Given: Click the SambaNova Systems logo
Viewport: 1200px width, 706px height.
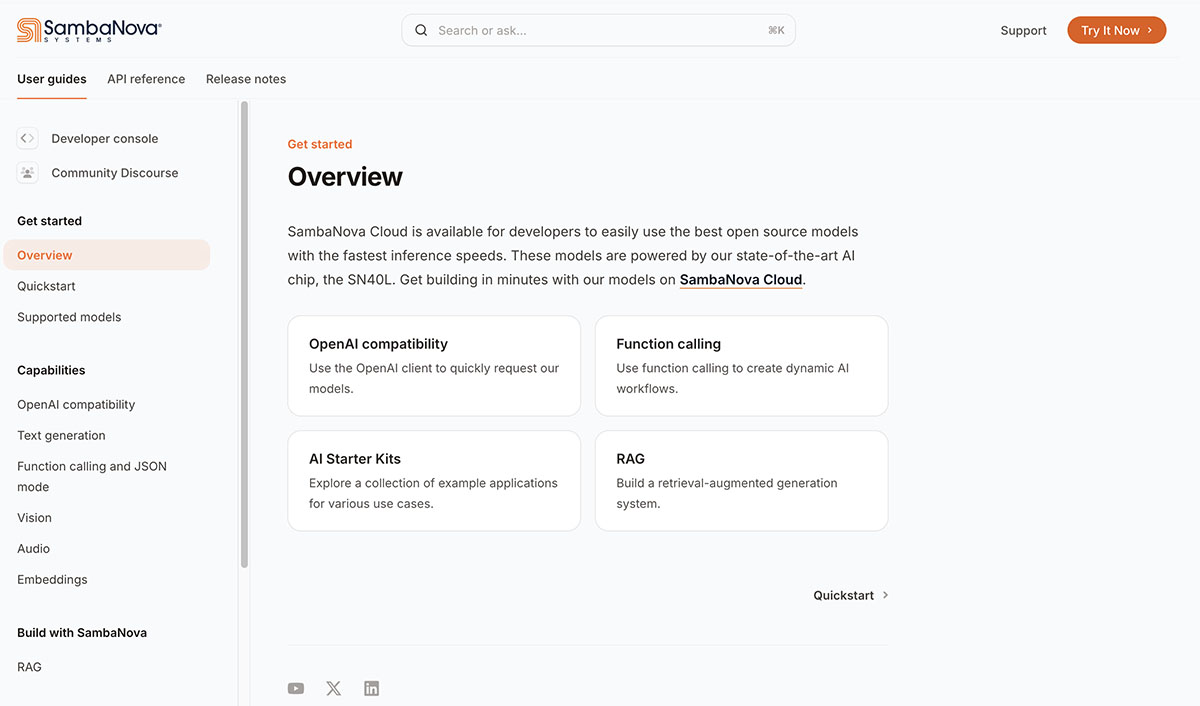Looking at the screenshot, I should coord(89,30).
